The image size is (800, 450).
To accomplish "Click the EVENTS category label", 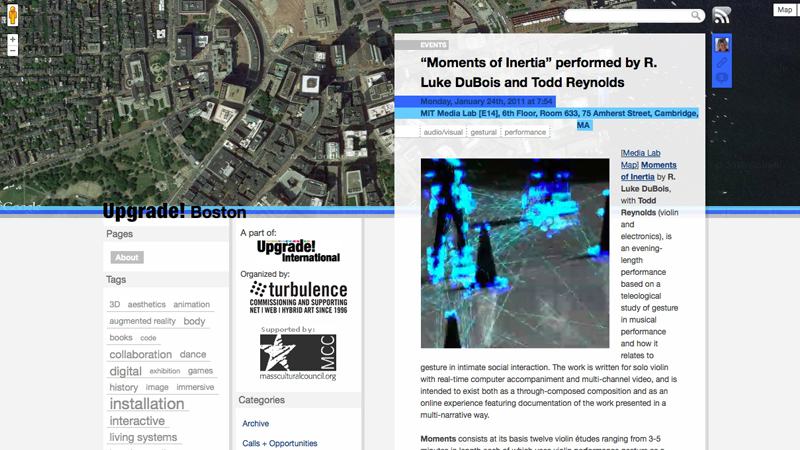I will 433,45.
